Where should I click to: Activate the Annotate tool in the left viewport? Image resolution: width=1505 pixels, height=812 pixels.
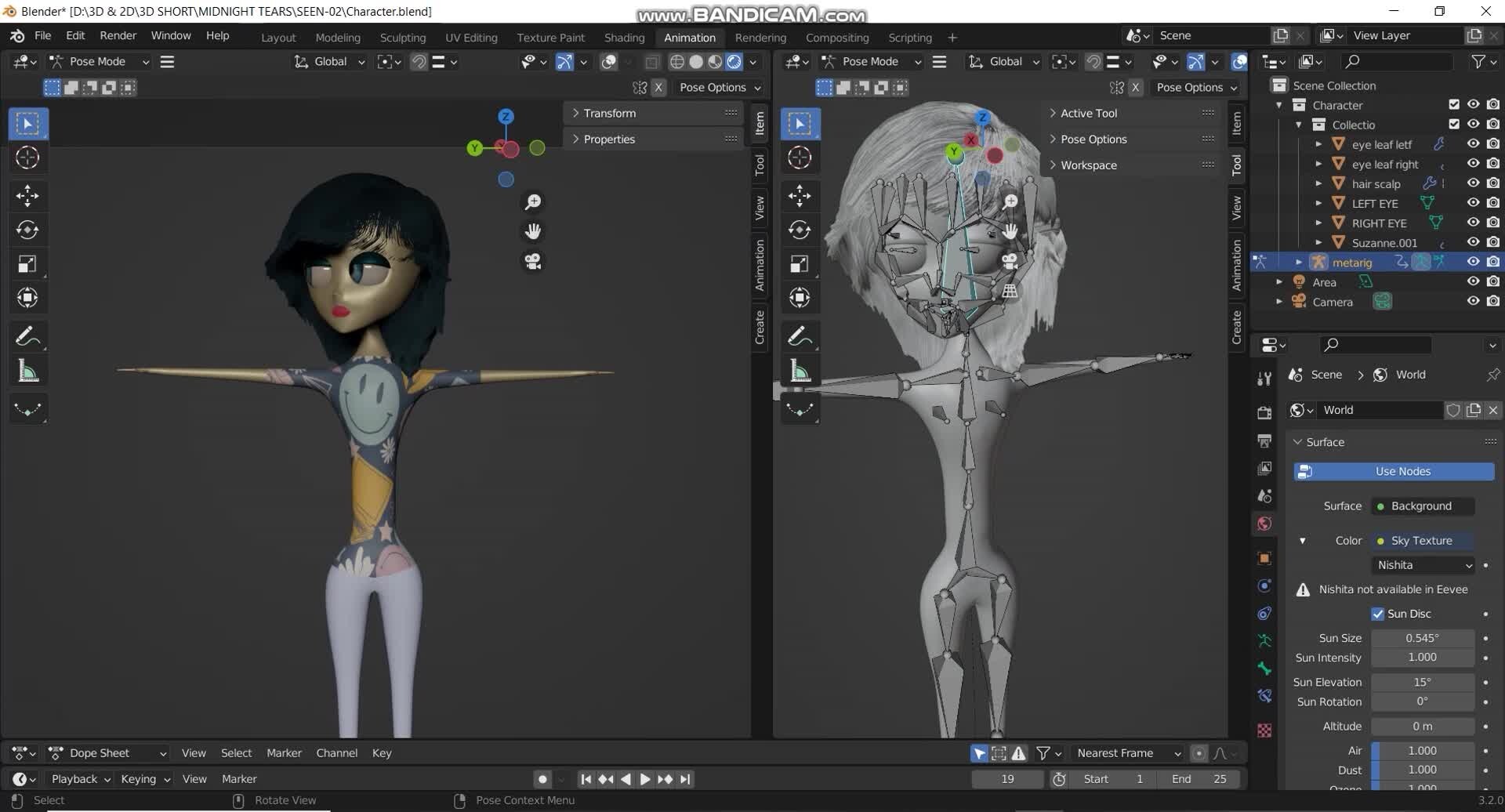(x=28, y=335)
